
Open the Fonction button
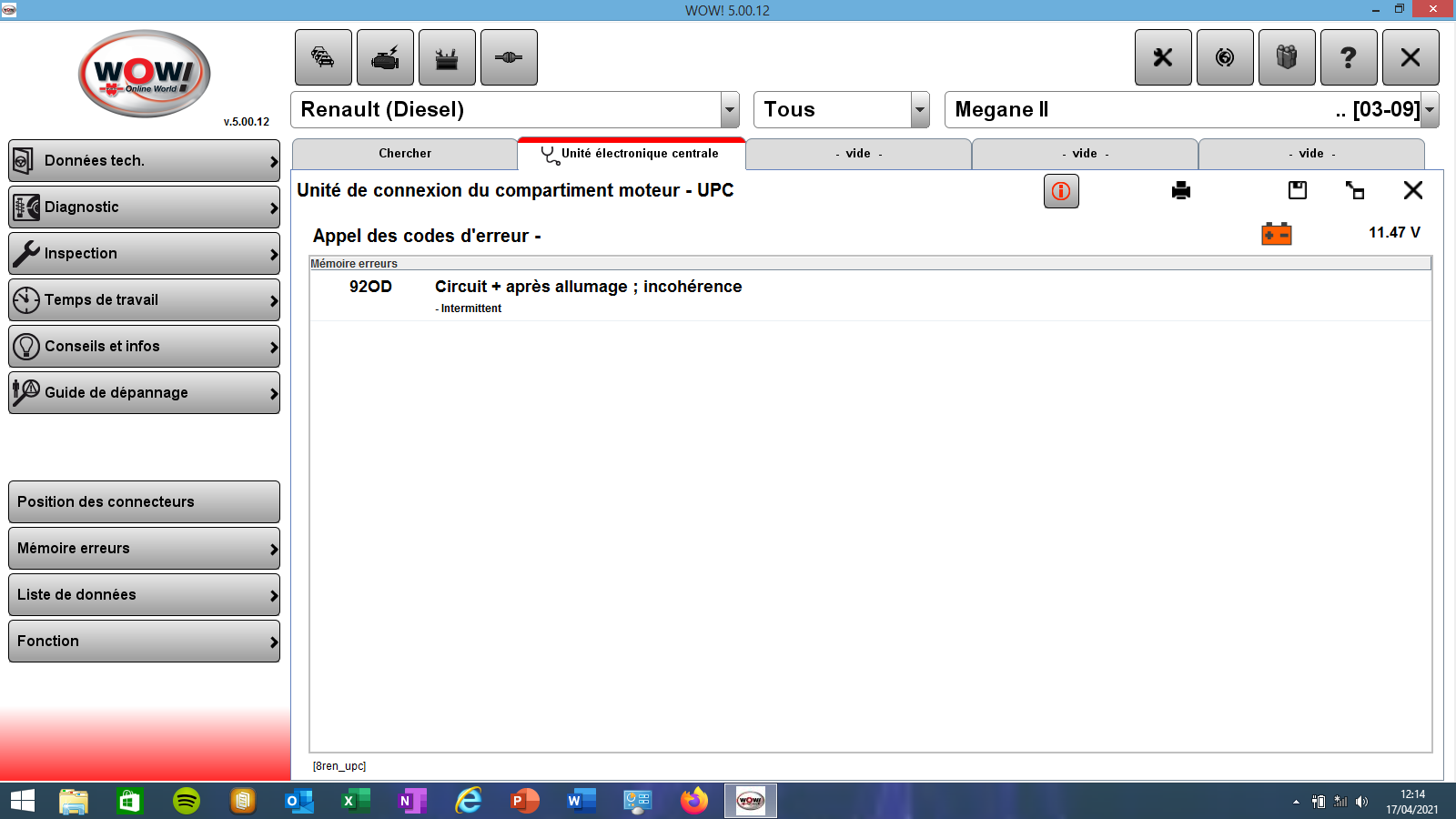[x=144, y=642]
